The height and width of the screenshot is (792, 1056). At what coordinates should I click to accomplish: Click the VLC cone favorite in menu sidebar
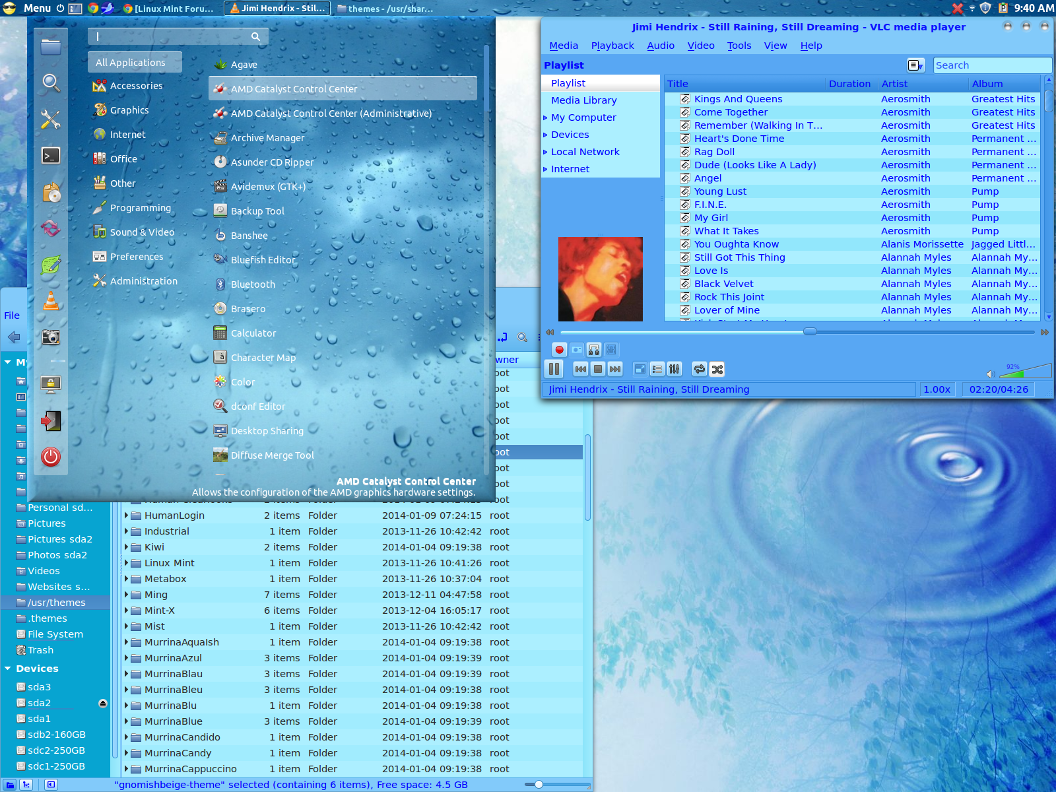51,301
